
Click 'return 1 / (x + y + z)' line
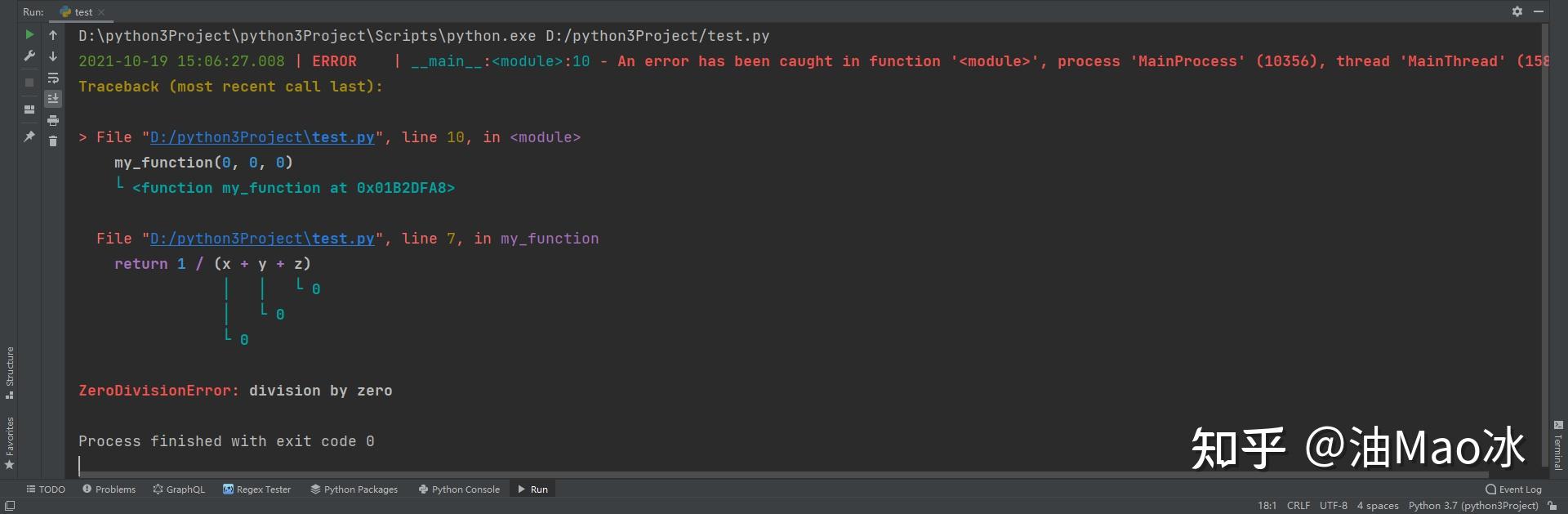(x=212, y=264)
